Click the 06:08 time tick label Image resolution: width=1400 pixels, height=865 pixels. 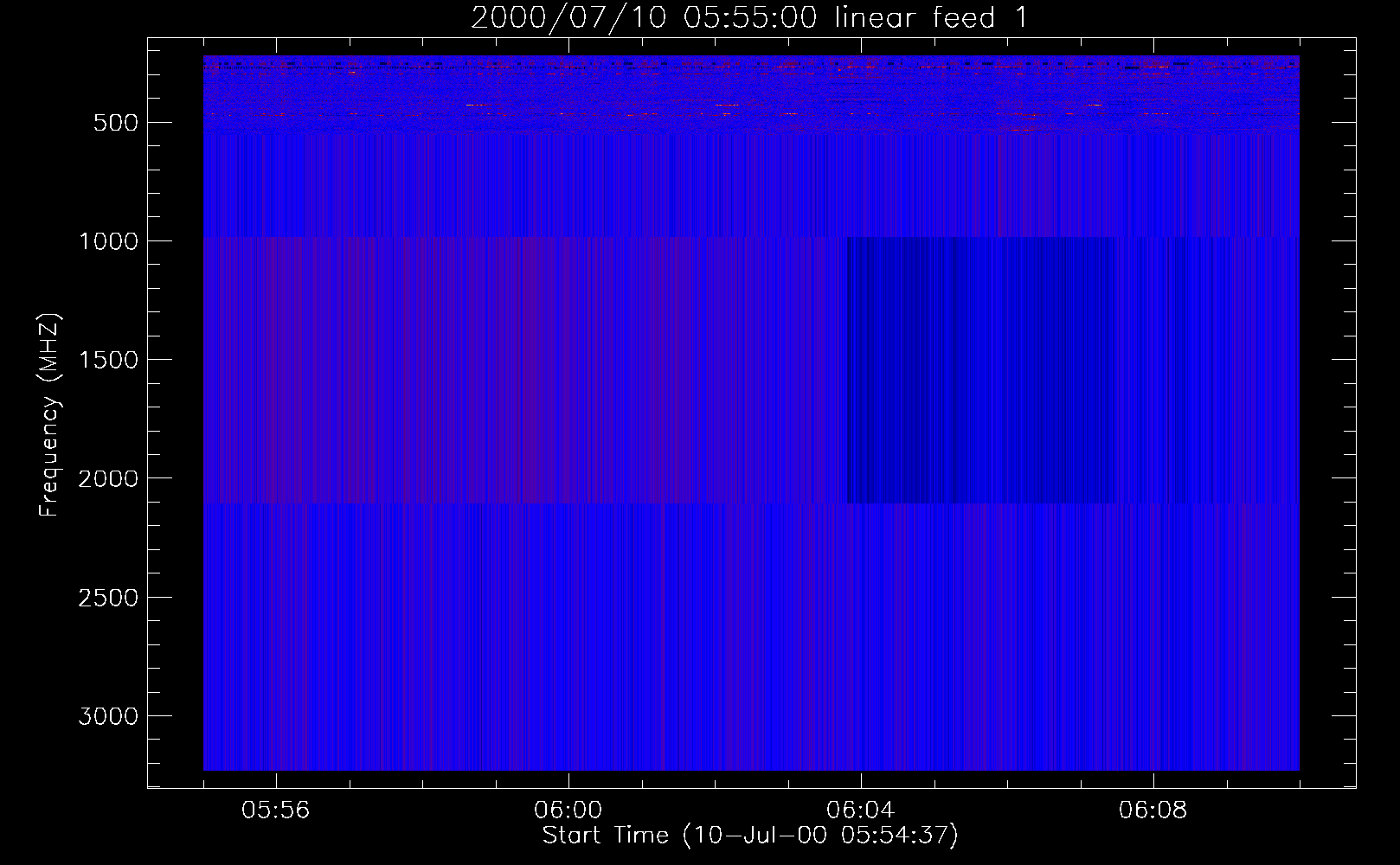coord(1153,811)
